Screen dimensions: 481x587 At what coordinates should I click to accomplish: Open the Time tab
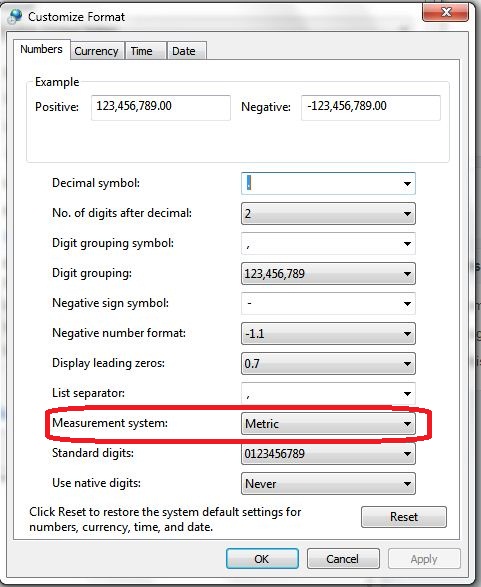pyautogui.click(x=141, y=51)
